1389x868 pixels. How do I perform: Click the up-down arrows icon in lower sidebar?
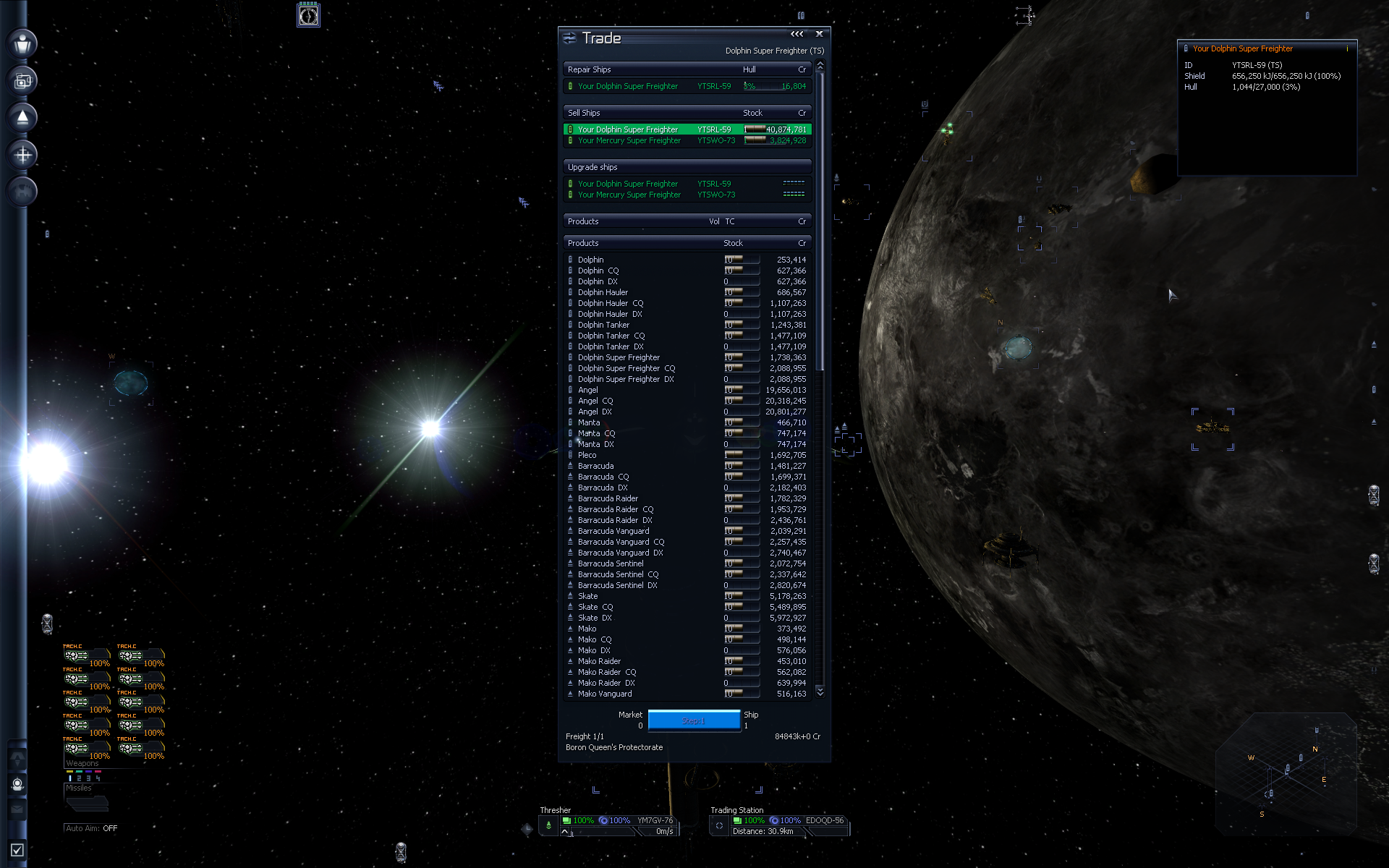coord(17,759)
